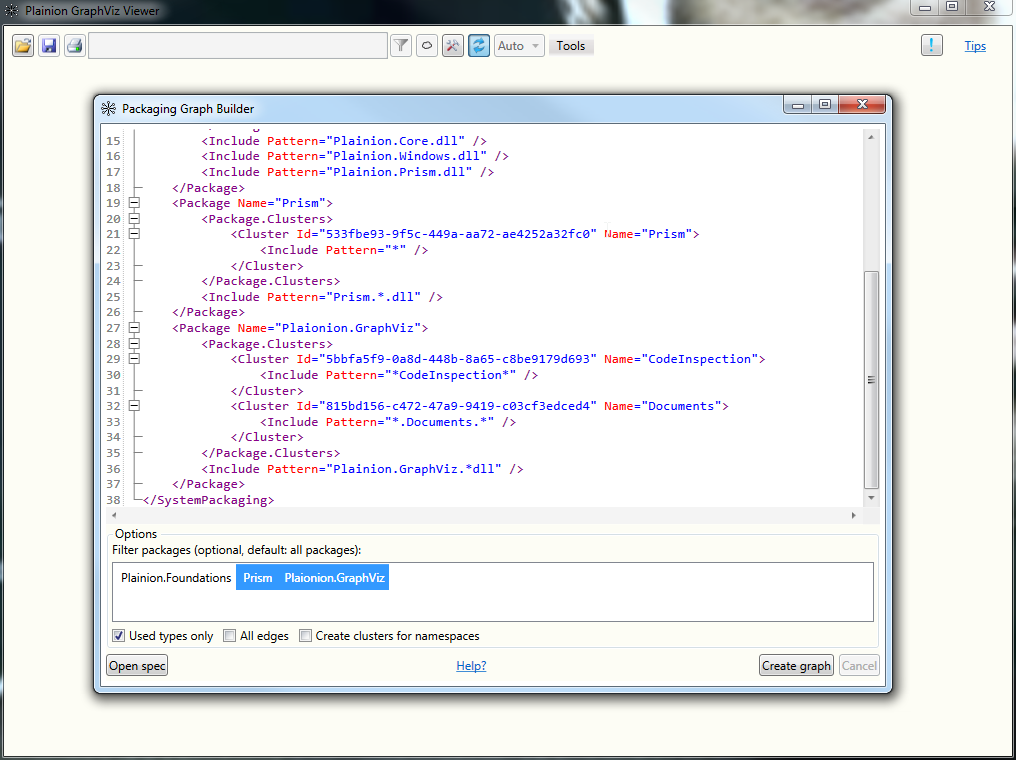Screen dimensions: 1016x760
Task: Deselect Prism in the package filter list
Action: [257, 578]
